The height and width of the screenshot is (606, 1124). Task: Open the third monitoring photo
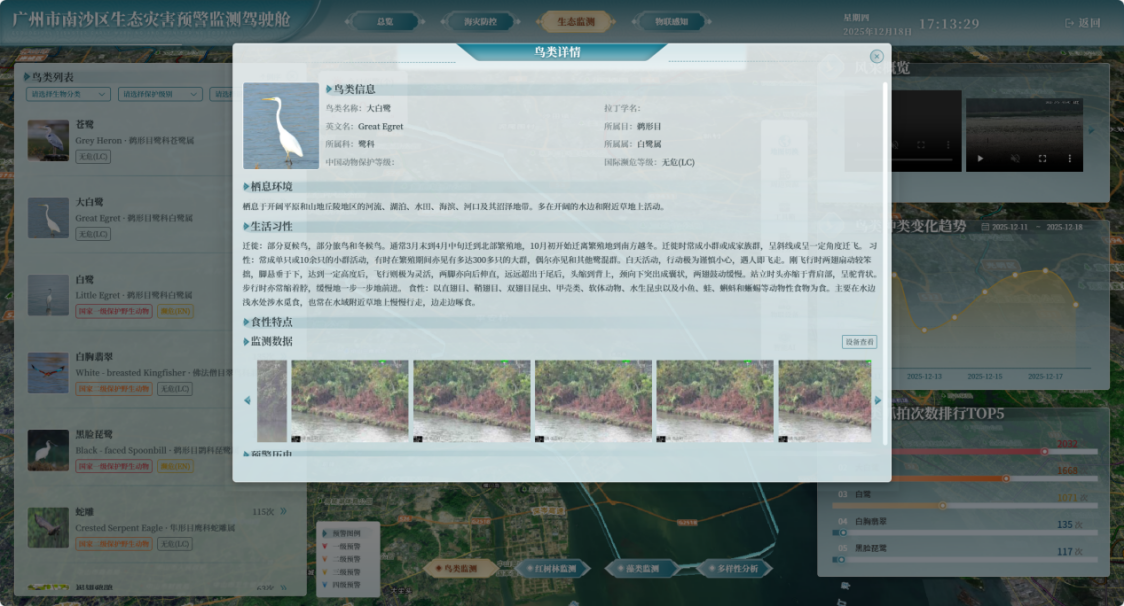click(x=594, y=401)
